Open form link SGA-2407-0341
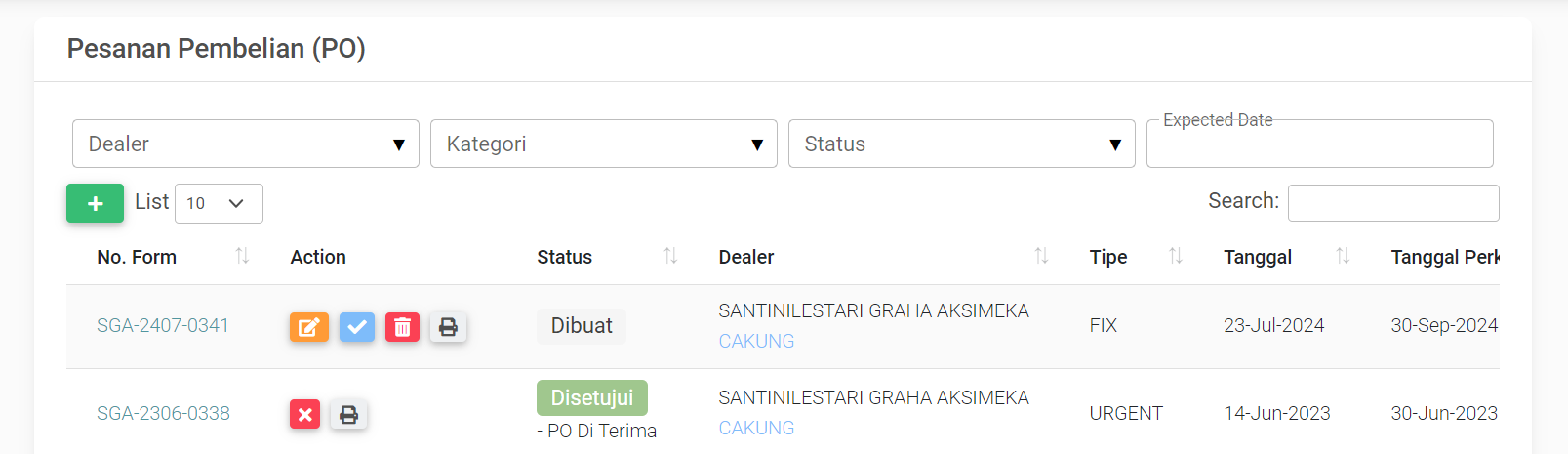 (x=163, y=326)
